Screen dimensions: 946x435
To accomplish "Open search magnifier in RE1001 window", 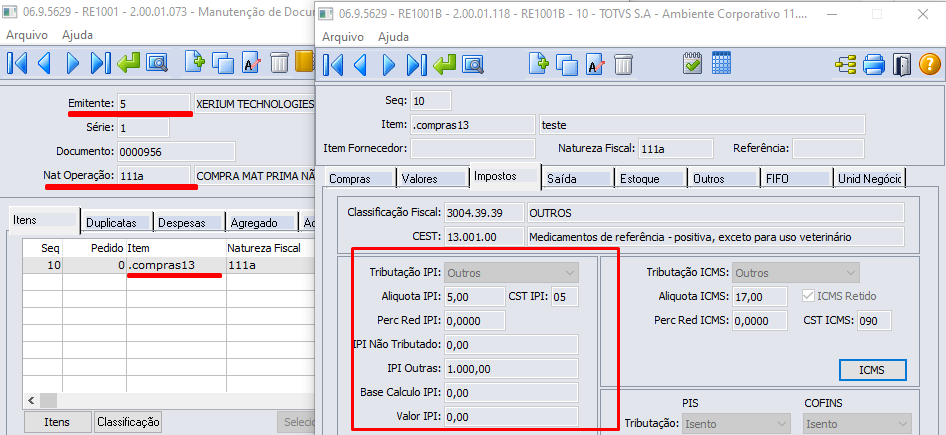I will click(x=157, y=63).
